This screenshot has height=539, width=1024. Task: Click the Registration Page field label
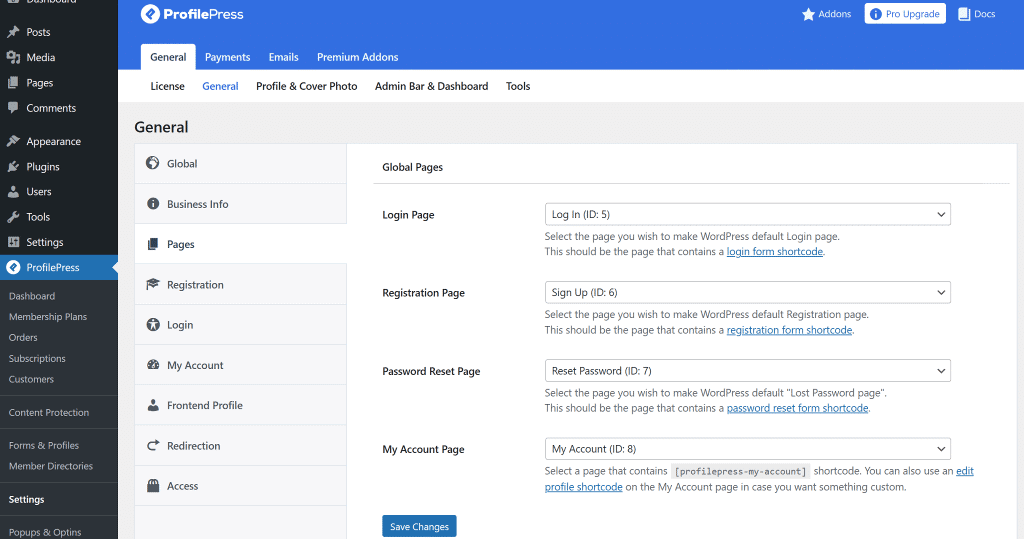click(x=423, y=293)
